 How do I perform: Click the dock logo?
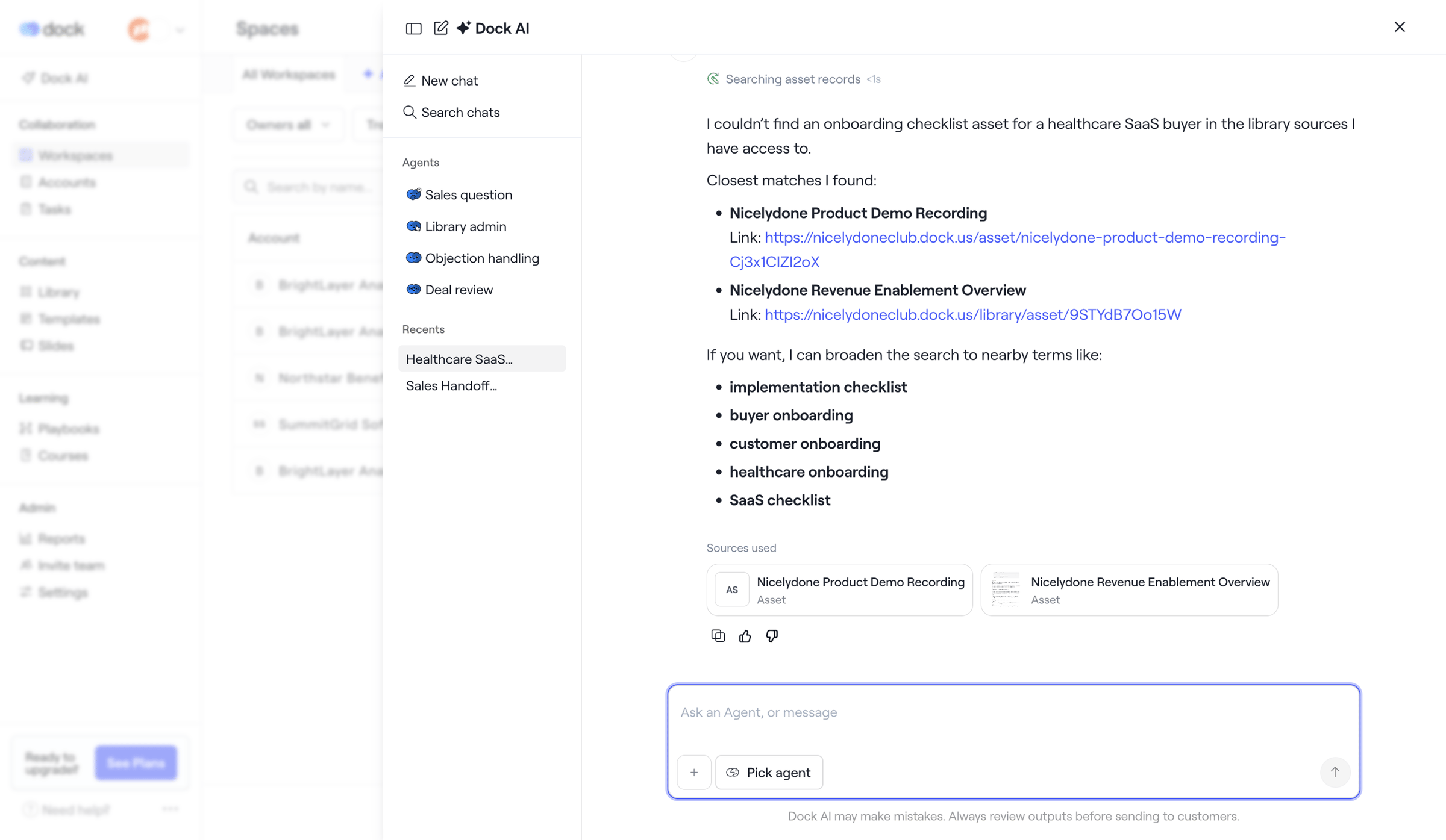click(52, 29)
